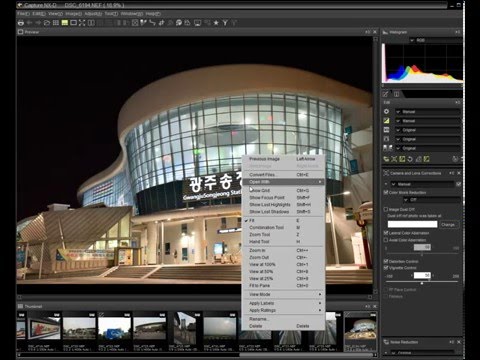Click the open folder toolbar icon
480x360 pixels.
[x=47, y=23]
